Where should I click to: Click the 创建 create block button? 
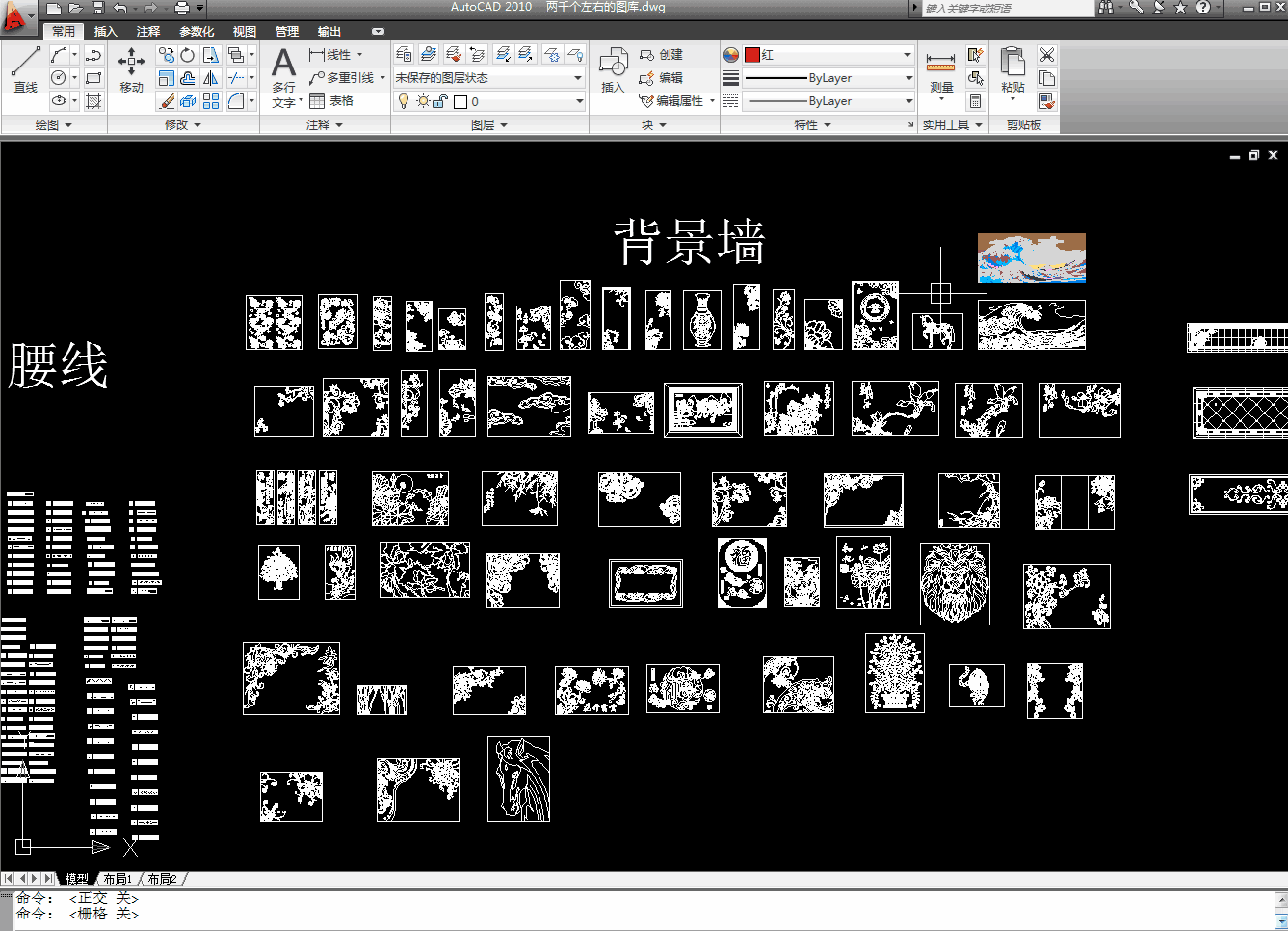[662, 55]
